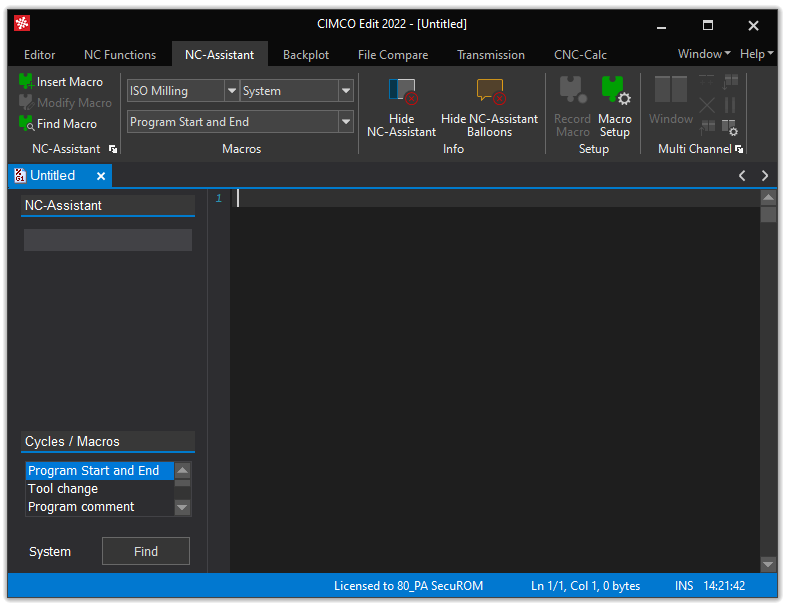Open Macro Setup
Image resolution: width=788 pixels, height=607 pixels.
(615, 108)
